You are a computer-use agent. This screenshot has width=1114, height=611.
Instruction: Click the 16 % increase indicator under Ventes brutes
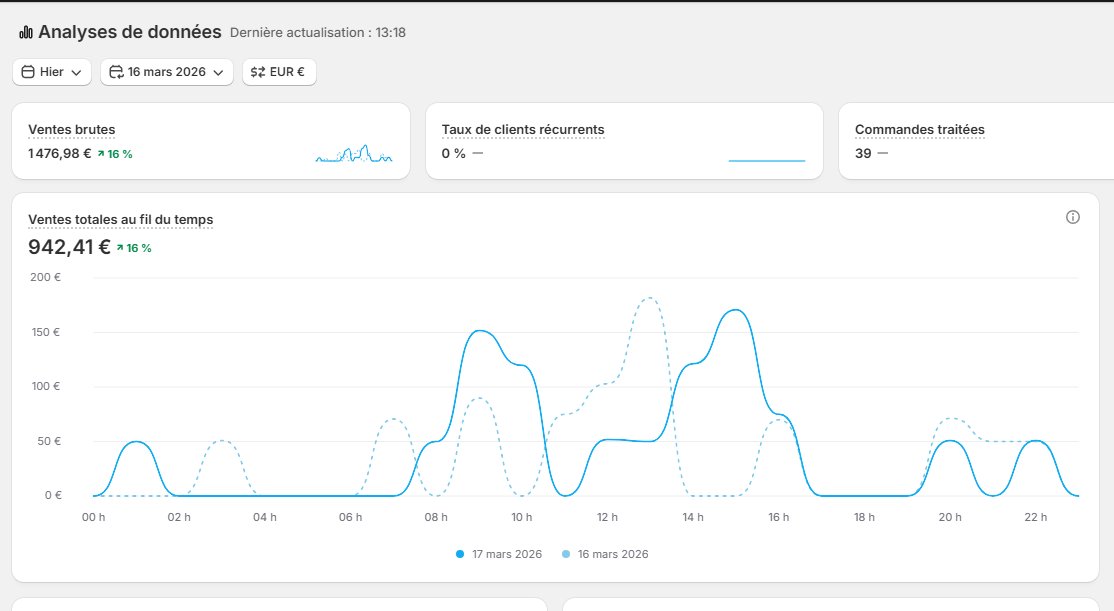(x=115, y=154)
